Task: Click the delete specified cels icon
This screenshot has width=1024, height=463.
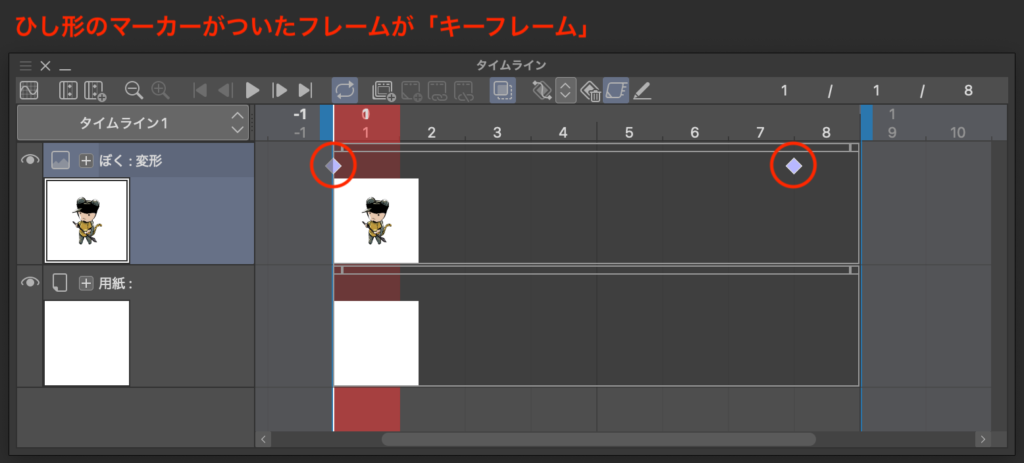Action: [464, 91]
